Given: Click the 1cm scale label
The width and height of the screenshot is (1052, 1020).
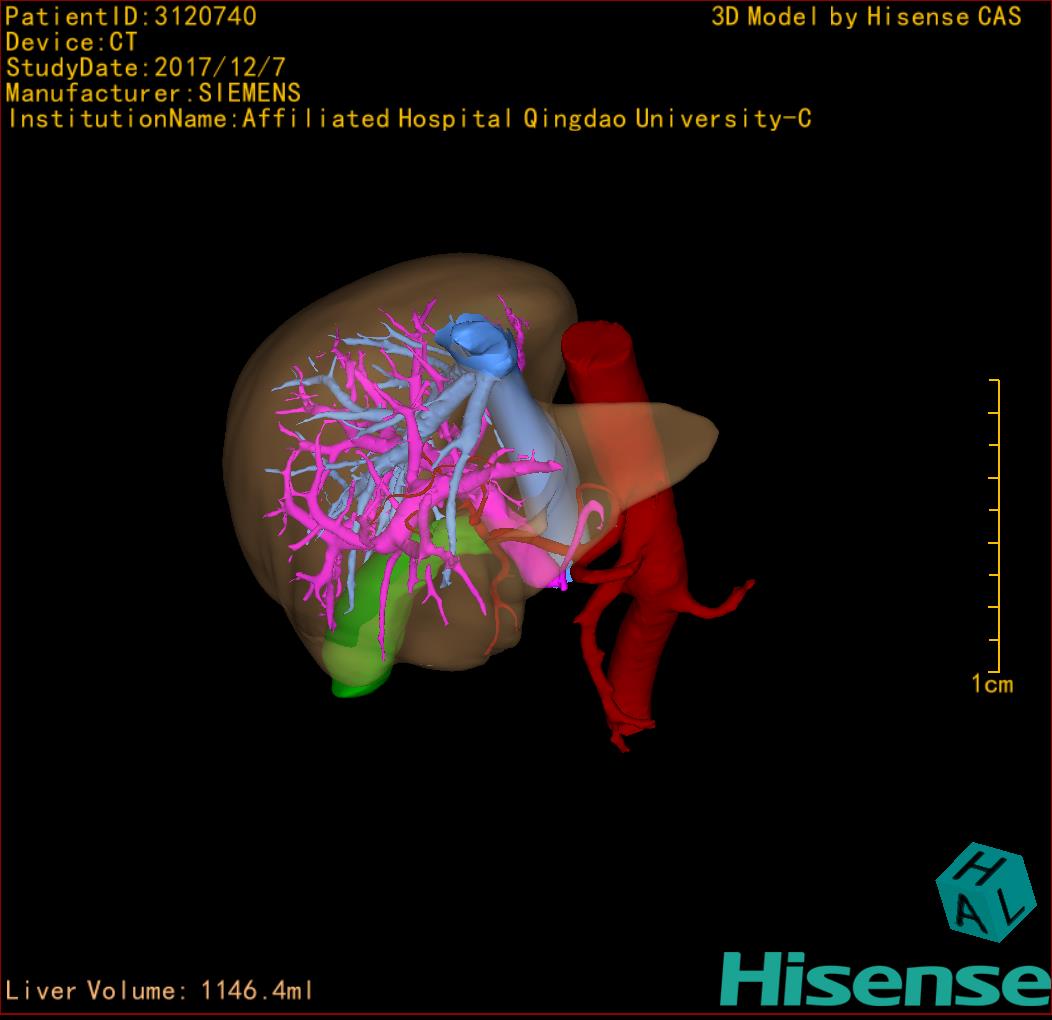Looking at the screenshot, I should 991,685.
